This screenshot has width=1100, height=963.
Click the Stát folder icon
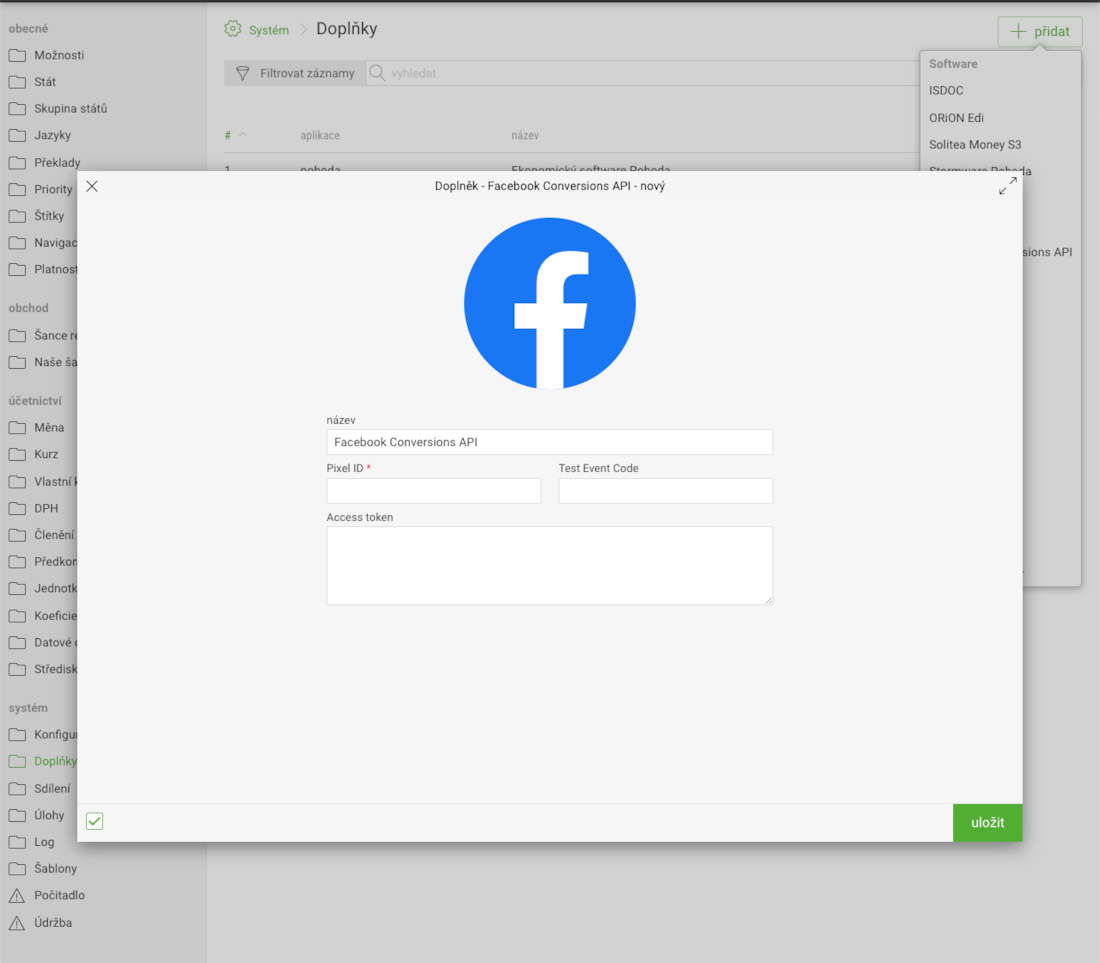coord(18,82)
